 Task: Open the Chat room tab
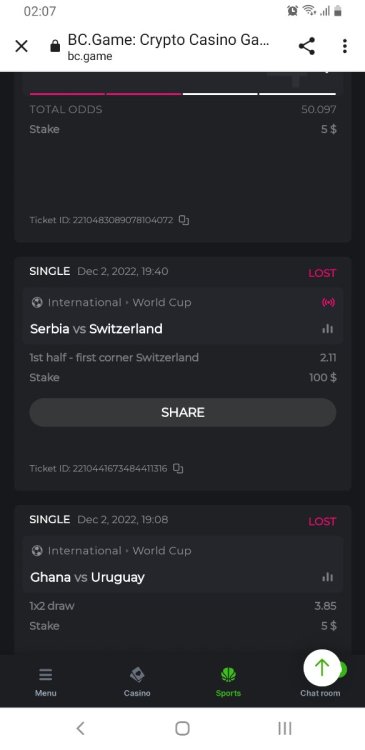[x=320, y=693]
